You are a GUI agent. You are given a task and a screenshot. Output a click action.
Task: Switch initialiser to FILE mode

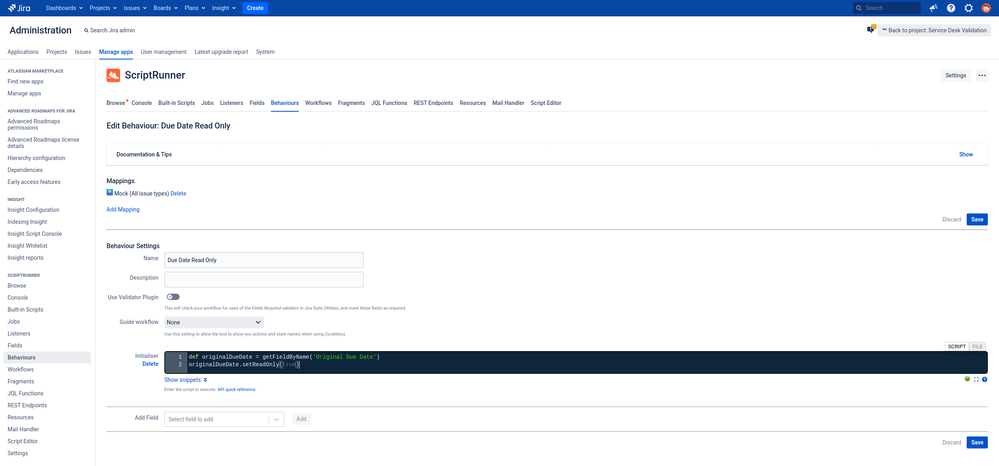click(x=977, y=346)
